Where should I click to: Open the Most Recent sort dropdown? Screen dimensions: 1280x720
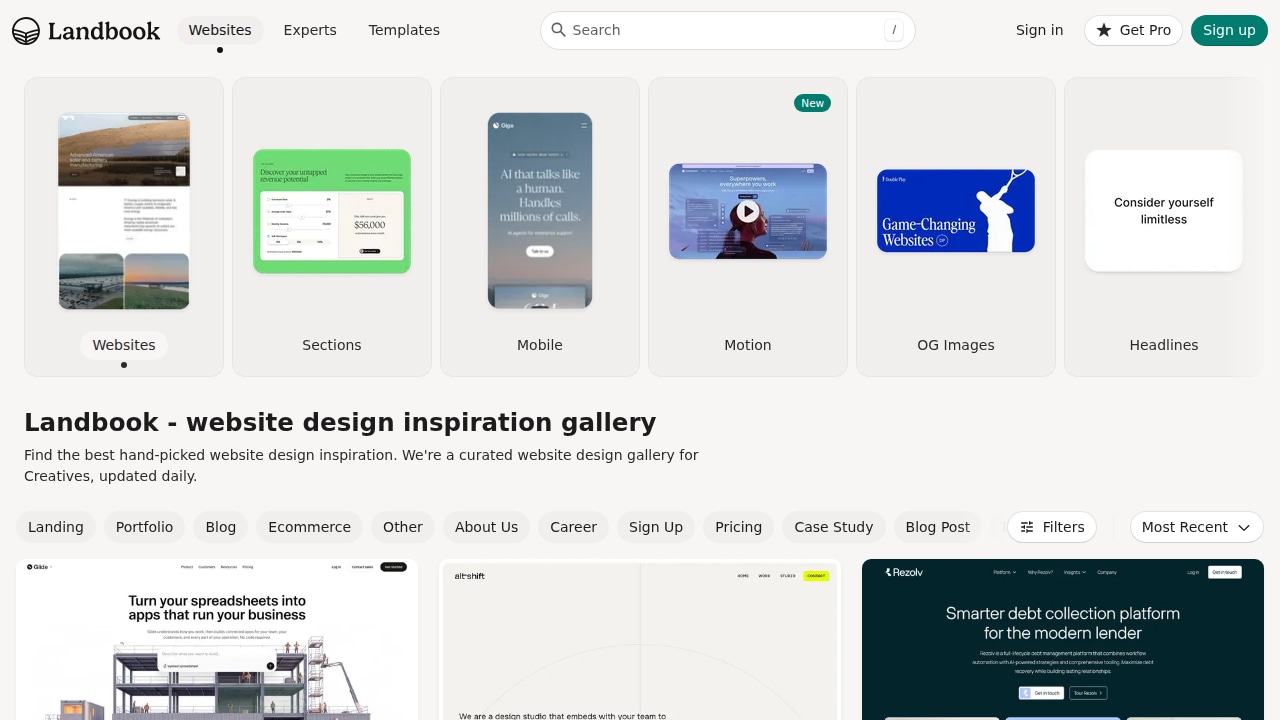(x=1196, y=527)
